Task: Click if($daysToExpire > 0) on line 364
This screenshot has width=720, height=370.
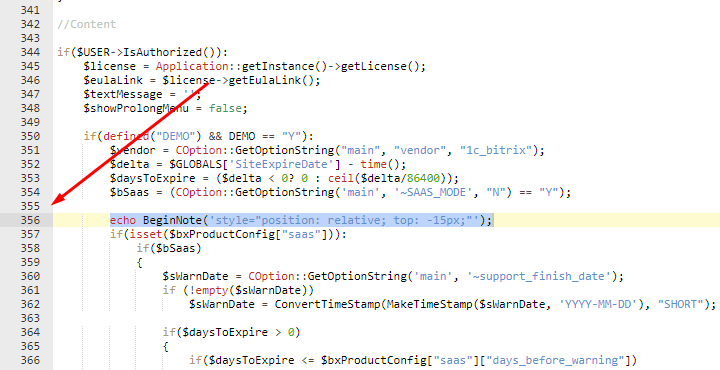Action: pyautogui.click(x=231, y=332)
